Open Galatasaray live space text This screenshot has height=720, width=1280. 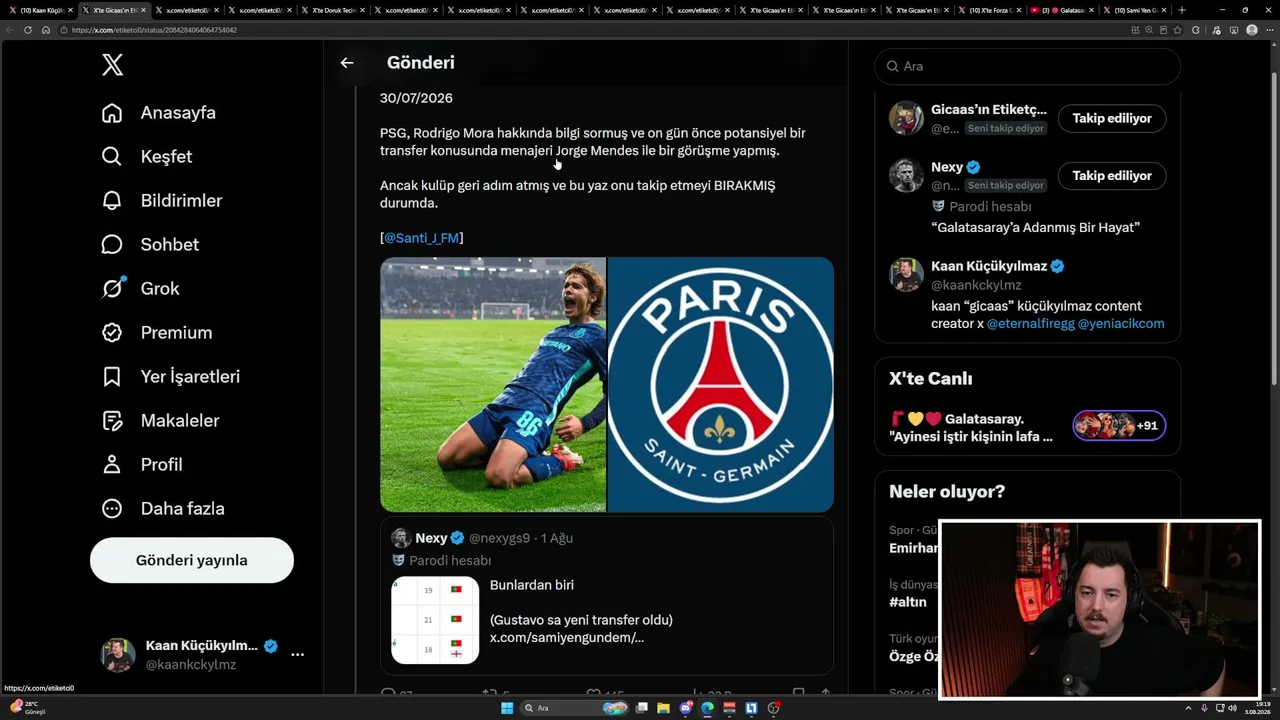[971, 428]
